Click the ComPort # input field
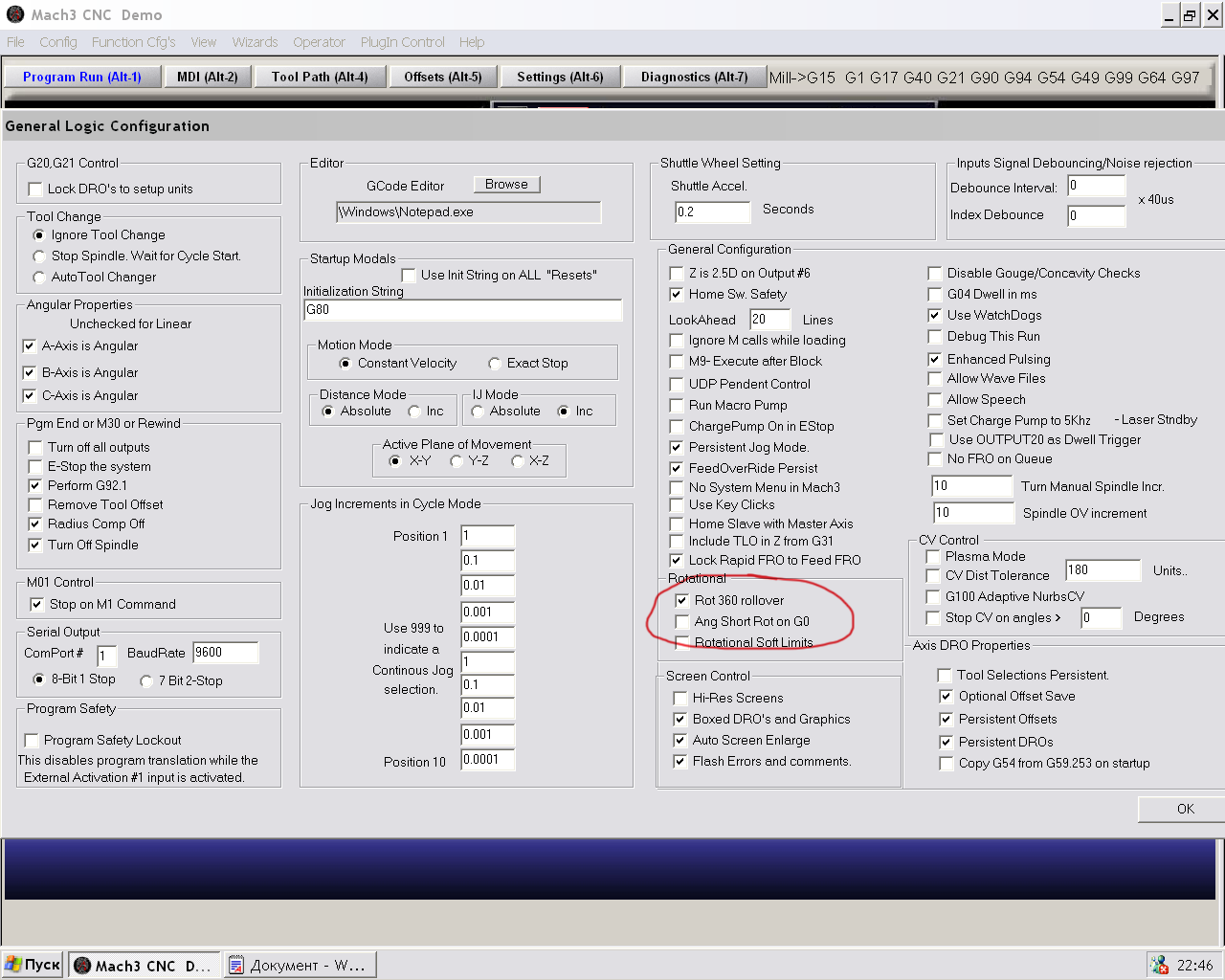The image size is (1225, 980). pos(107,656)
